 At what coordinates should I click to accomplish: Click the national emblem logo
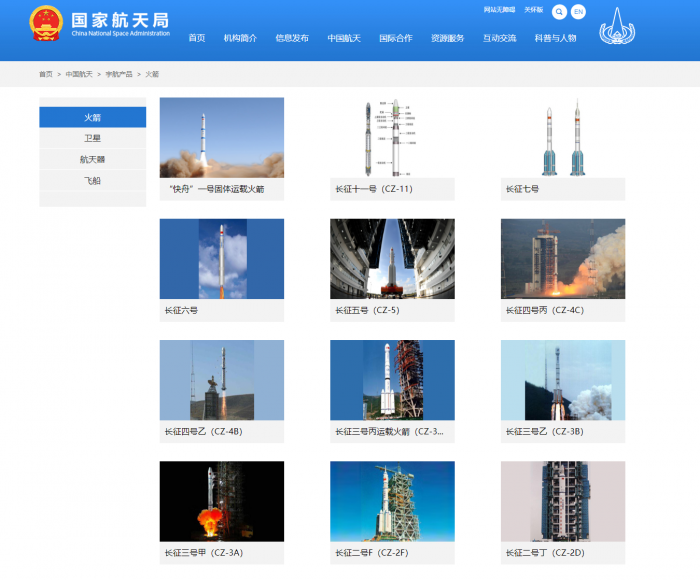click(x=46, y=23)
